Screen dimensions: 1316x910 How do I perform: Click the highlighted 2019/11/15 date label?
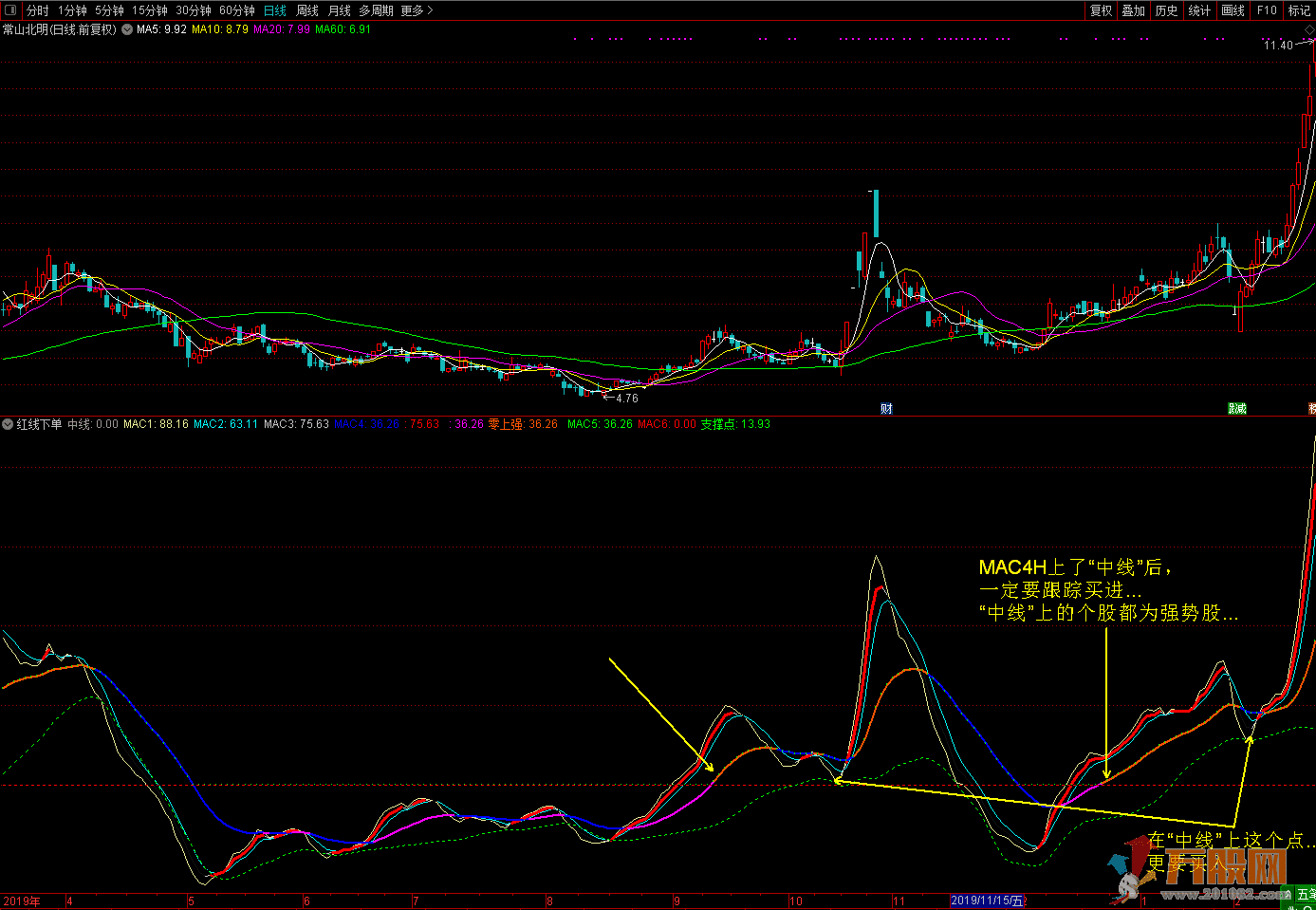[x=988, y=901]
